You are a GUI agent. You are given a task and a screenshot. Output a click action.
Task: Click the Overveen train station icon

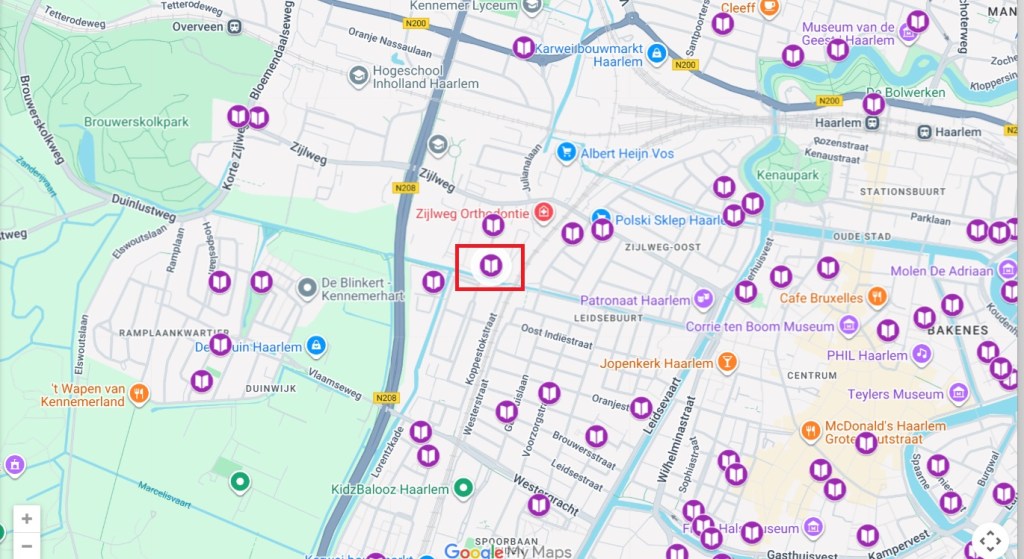click(x=234, y=27)
